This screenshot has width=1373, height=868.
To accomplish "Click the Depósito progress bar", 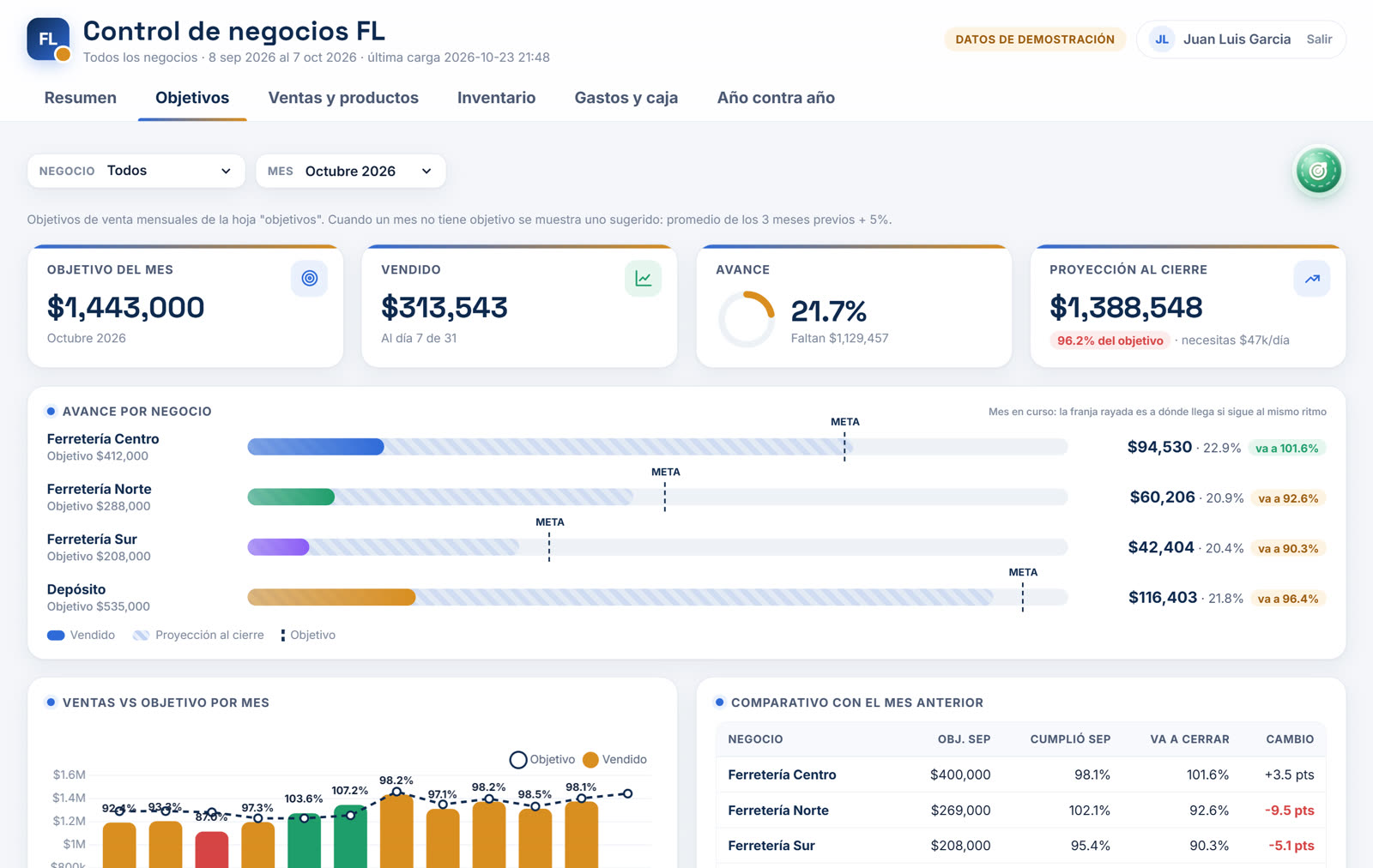I will (x=657, y=597).
